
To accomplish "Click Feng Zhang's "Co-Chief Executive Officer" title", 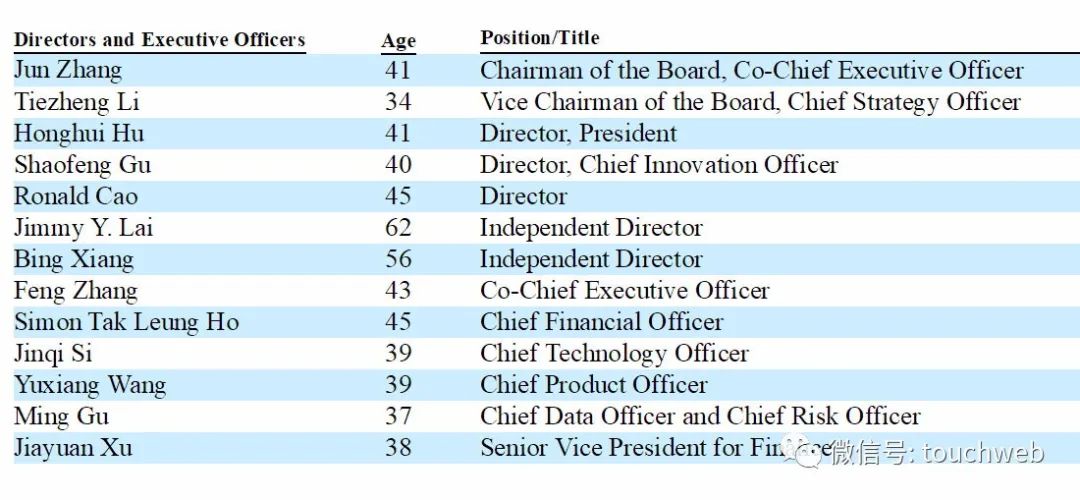I will click(x=625, y=291).
